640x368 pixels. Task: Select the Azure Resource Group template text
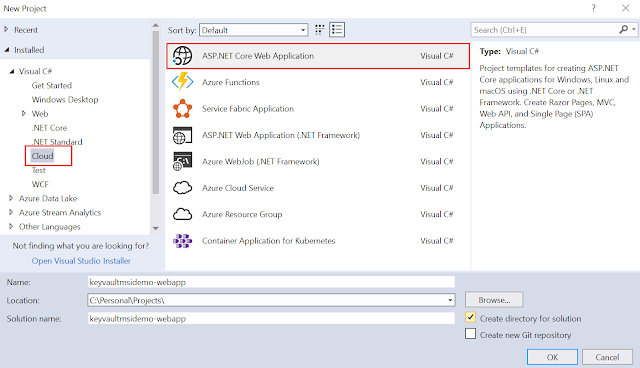coord(242,214)
